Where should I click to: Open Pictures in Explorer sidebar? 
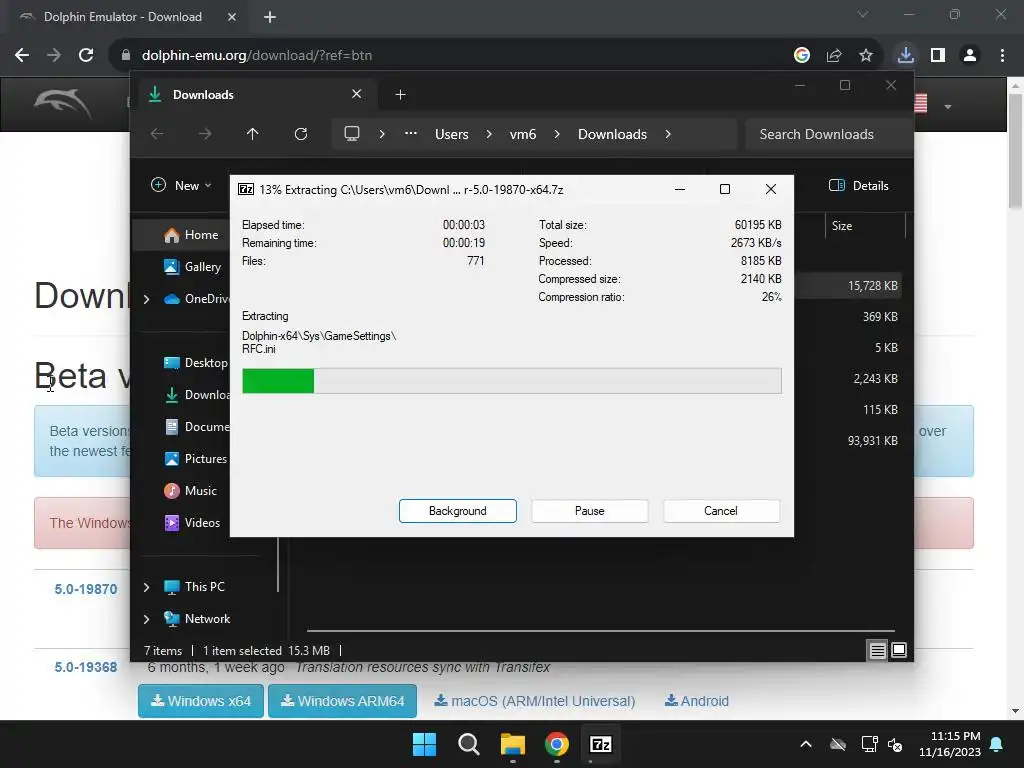tap(195, 458)
